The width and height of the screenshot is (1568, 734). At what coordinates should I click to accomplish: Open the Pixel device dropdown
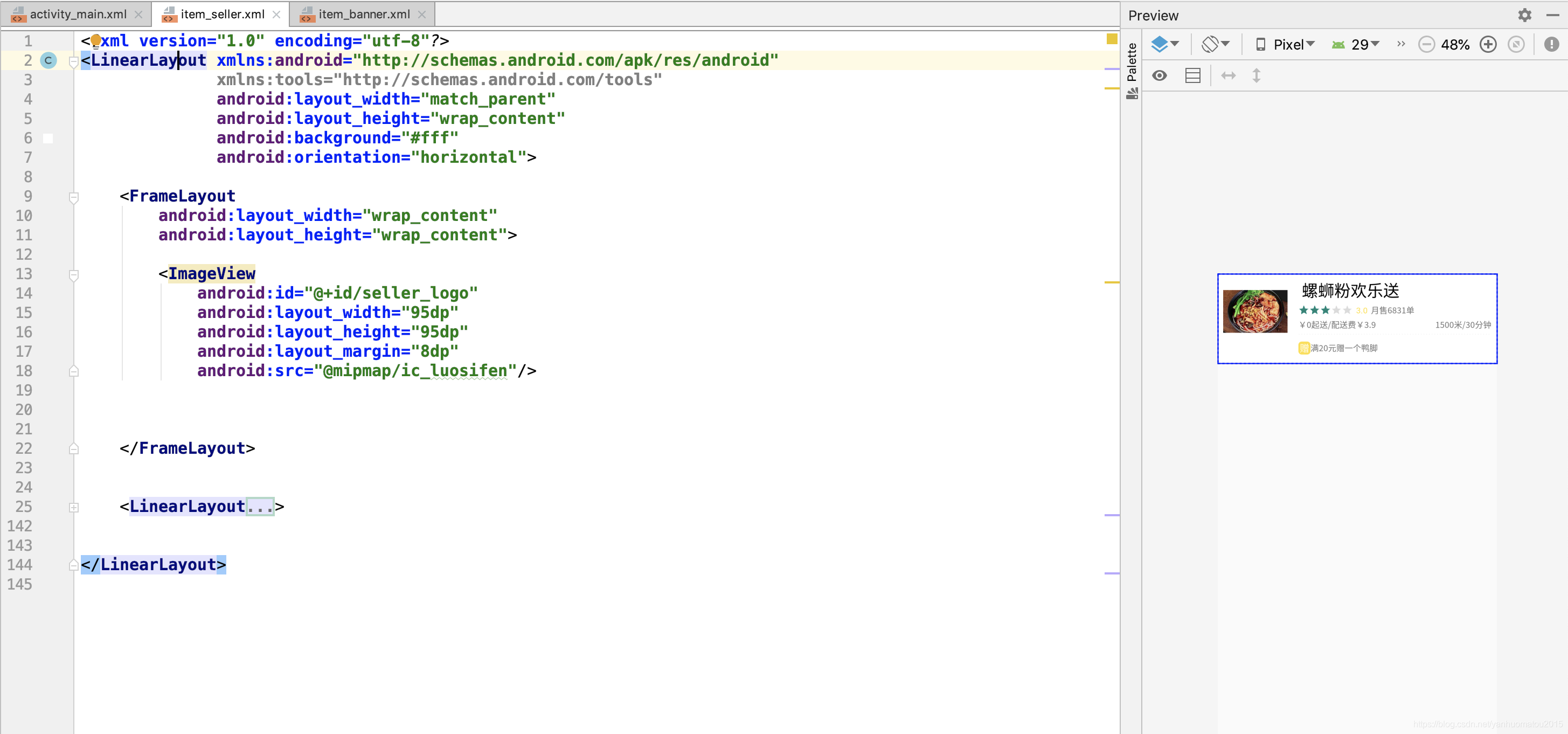click(x=1286, y=44)
